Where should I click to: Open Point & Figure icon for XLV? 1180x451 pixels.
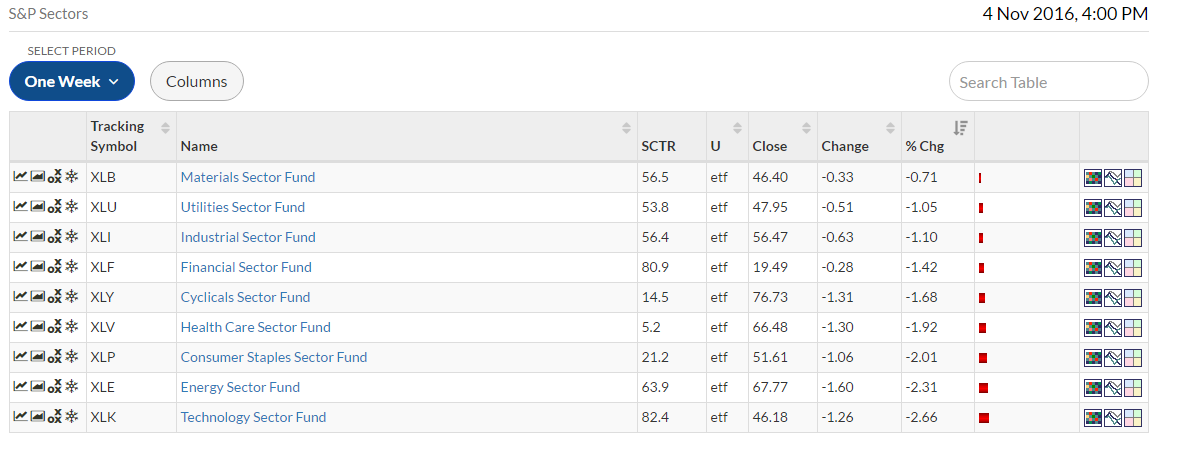pyautogui.click(x=54, y=327)
